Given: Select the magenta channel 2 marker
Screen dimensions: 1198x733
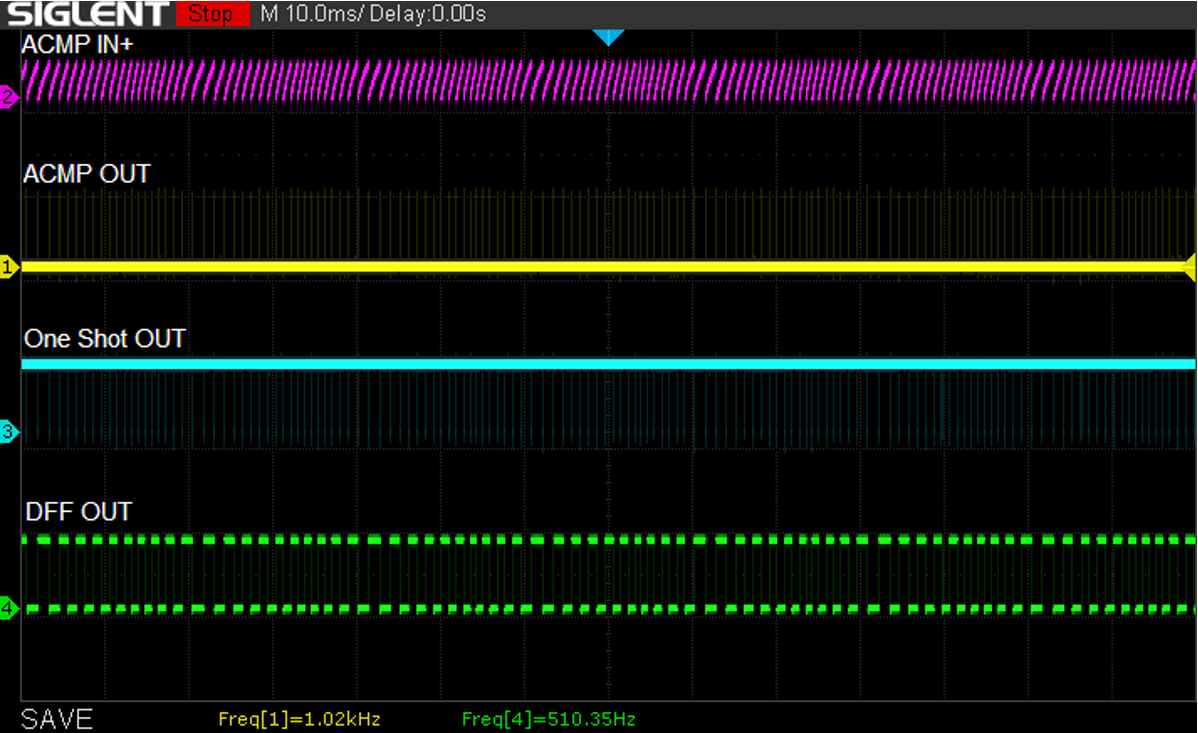Looking at the screenshot, I should click(9, 98).
